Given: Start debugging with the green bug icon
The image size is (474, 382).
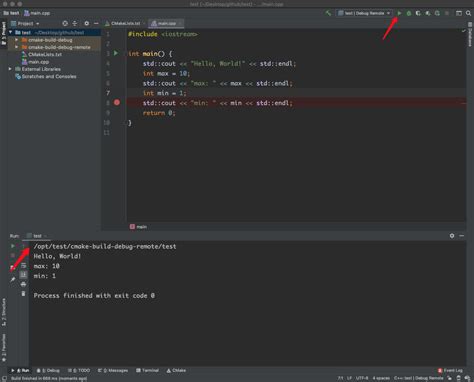Looking at the screenshot, I should click(409, 13).
